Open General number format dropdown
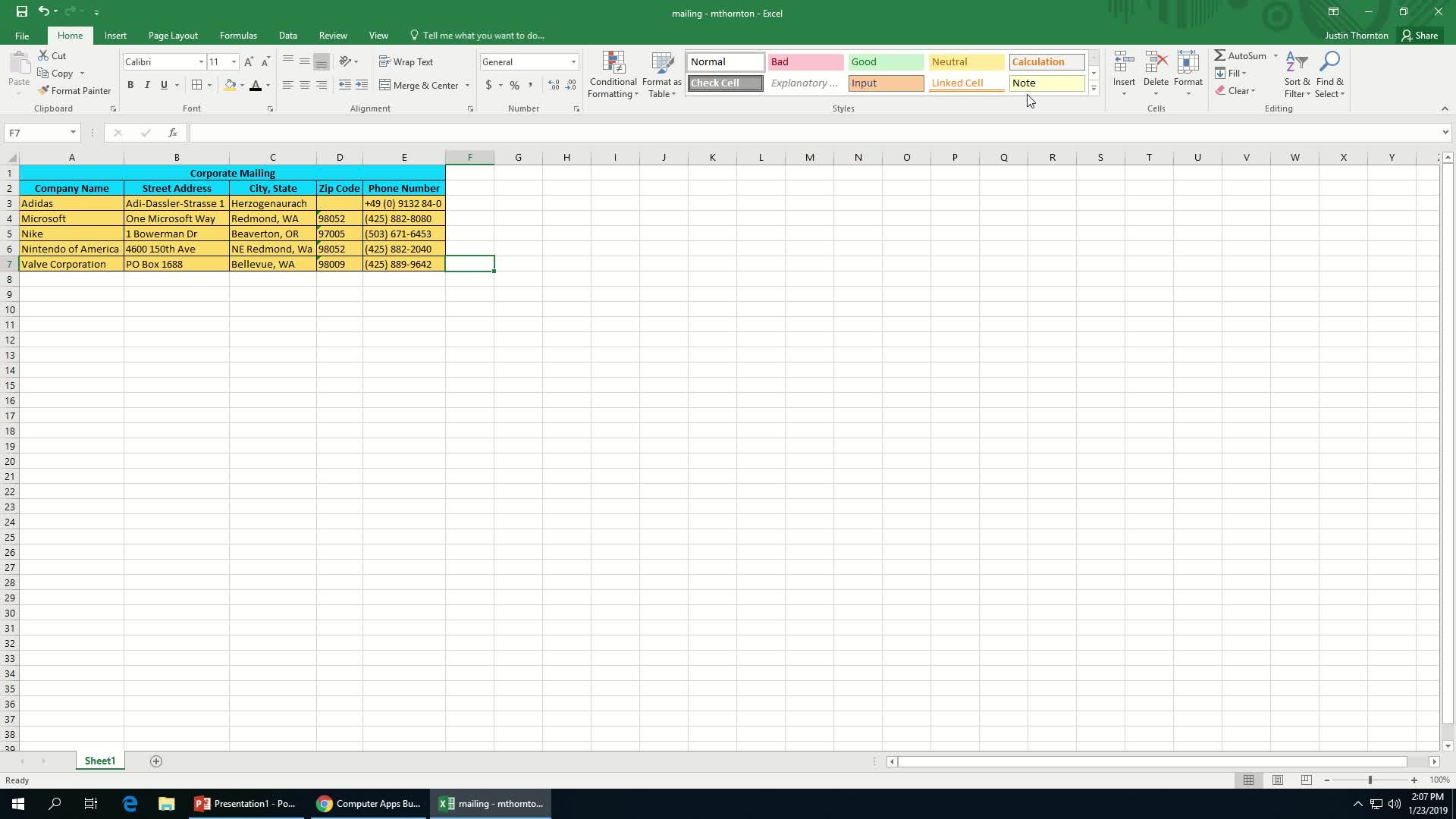1456x819 pixels. click(x=573, y=62)
